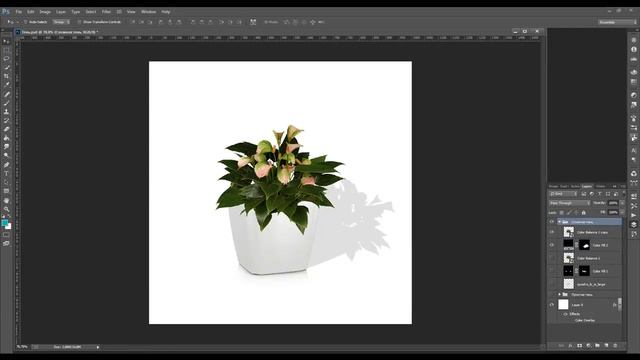Open the Window menu
640x360 pixels.
click(x=149, y=12)
